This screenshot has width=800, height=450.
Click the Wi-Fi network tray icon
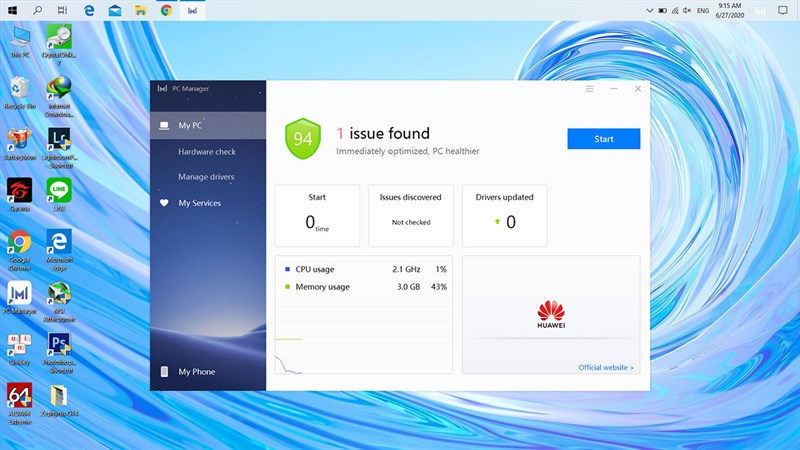point(675,10)
